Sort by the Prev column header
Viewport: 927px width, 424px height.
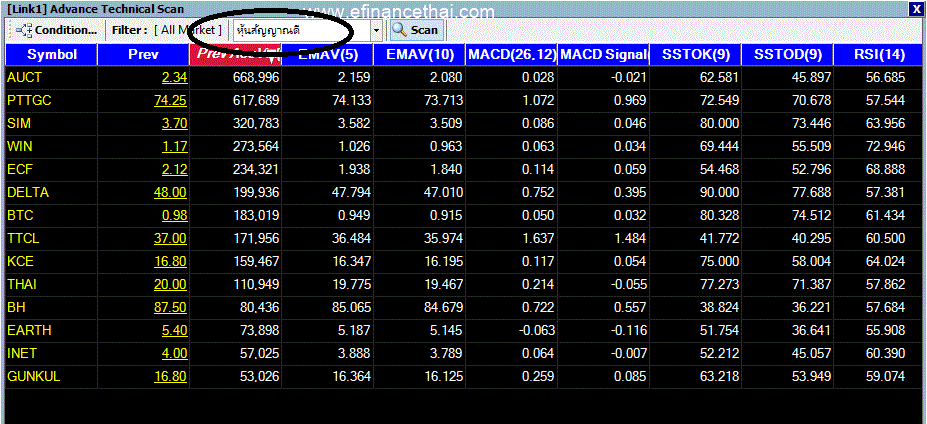[x=144, y=55]
